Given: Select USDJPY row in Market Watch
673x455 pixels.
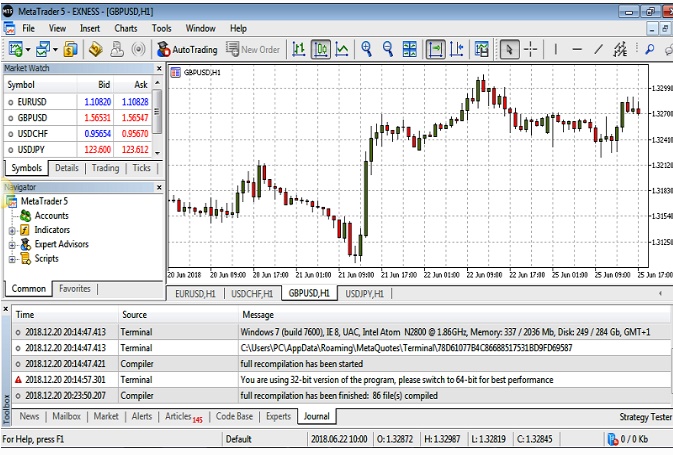Looking at the screenshot, I should 78,150.
